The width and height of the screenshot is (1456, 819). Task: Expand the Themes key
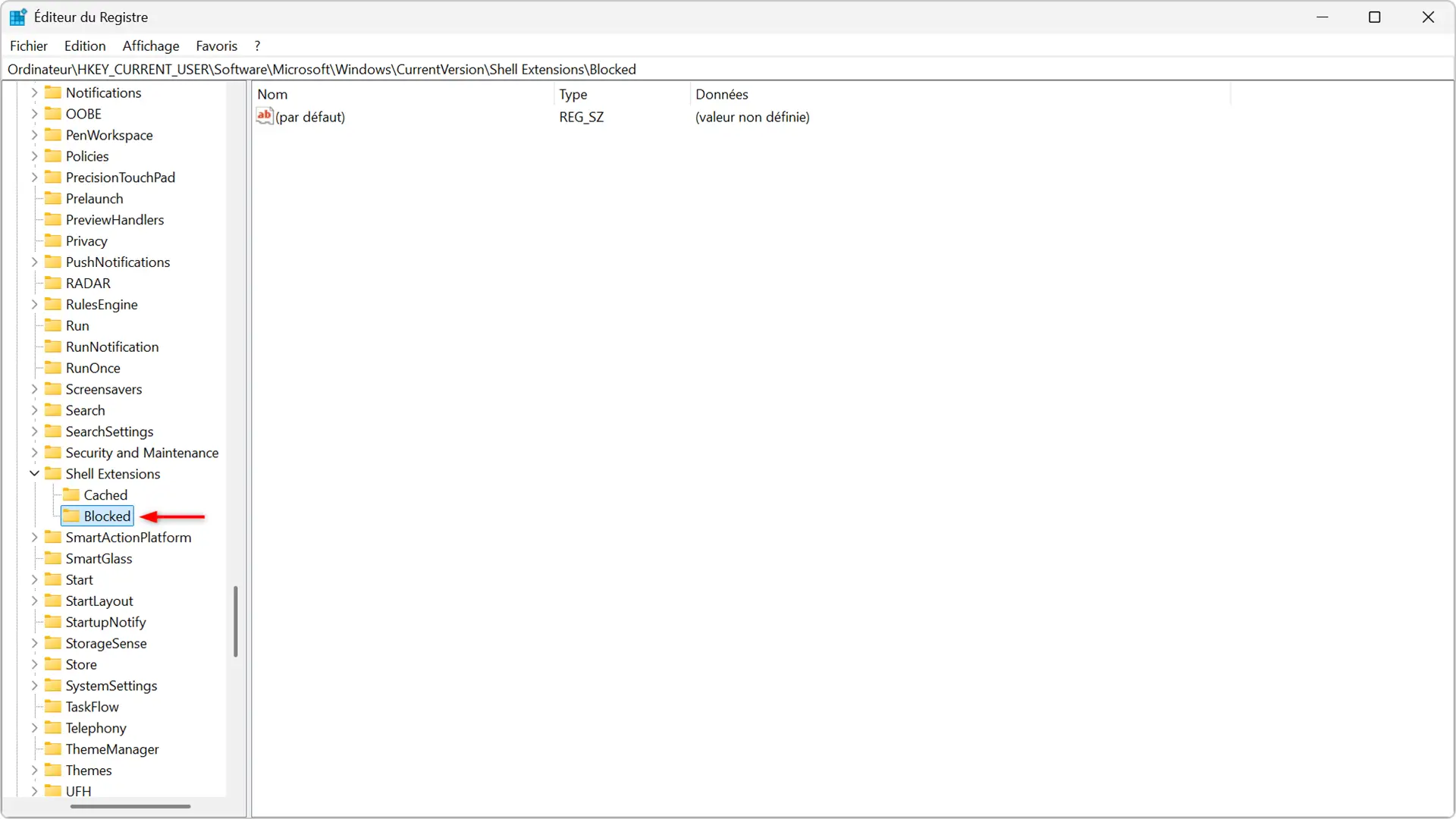coord(34,770)
